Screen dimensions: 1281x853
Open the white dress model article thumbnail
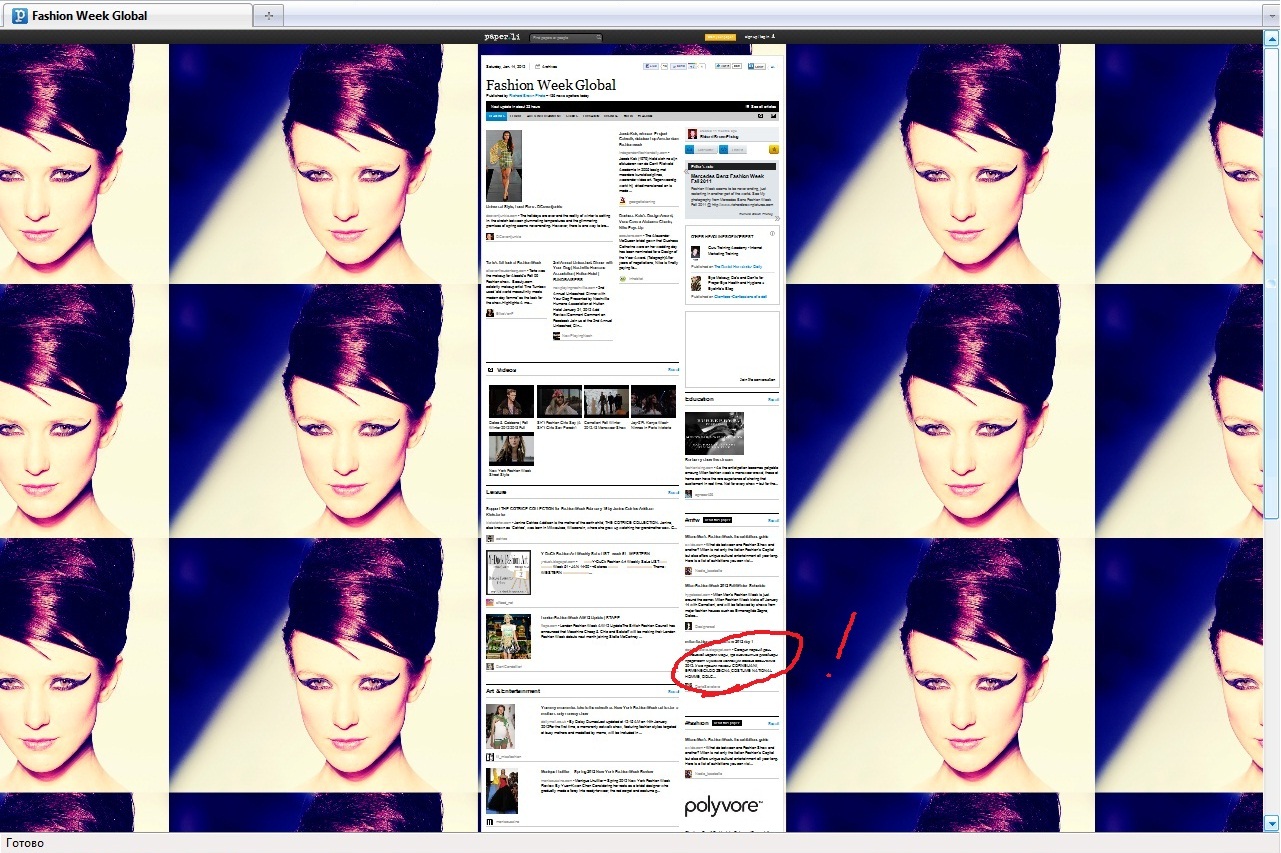[x=500, y=726]
